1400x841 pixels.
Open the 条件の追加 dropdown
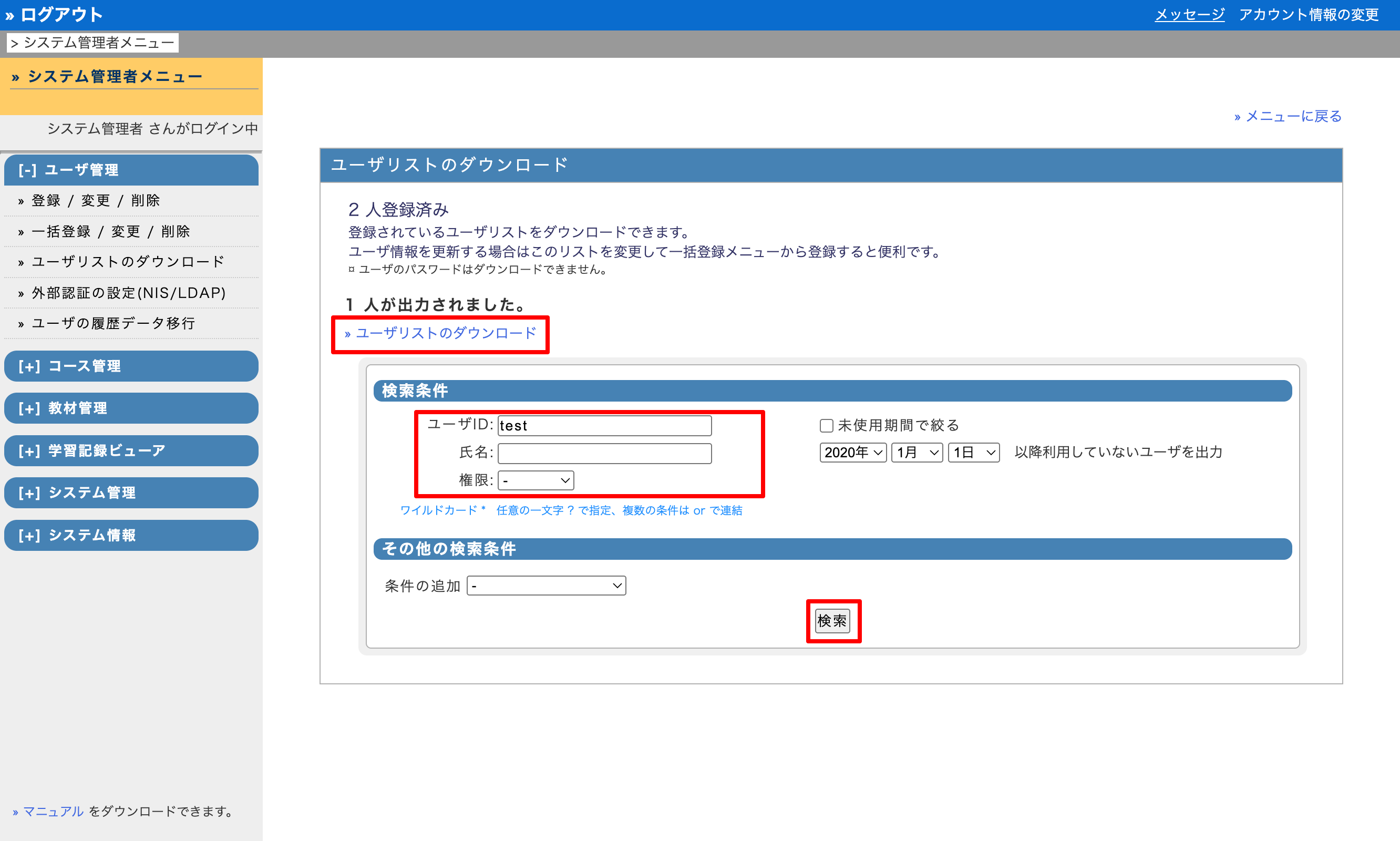point(545,586)
